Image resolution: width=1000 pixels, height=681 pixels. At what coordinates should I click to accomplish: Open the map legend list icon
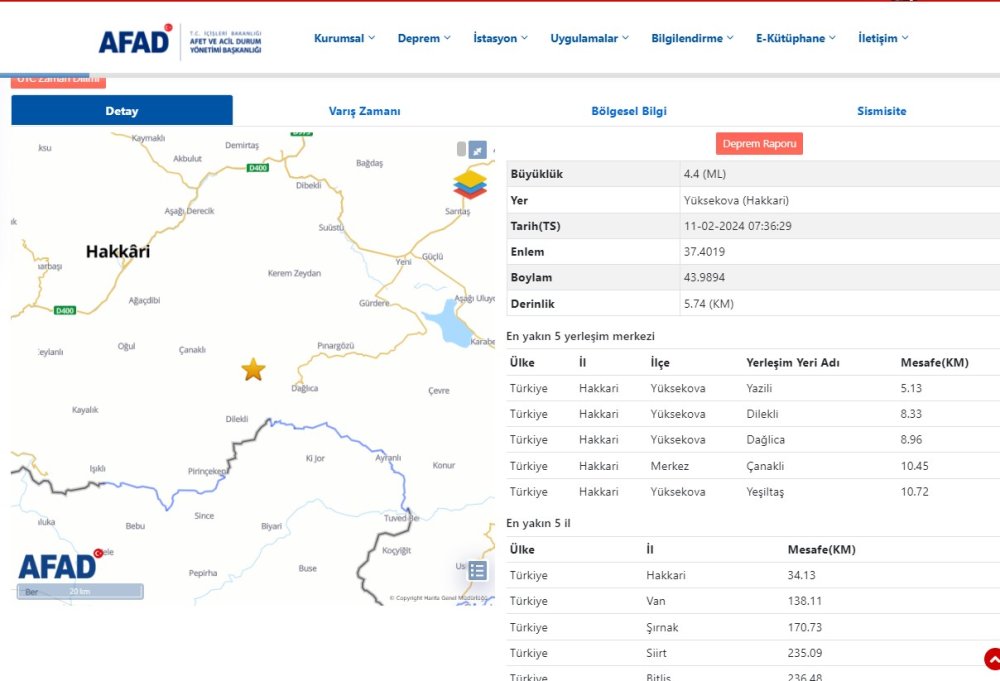477,569
